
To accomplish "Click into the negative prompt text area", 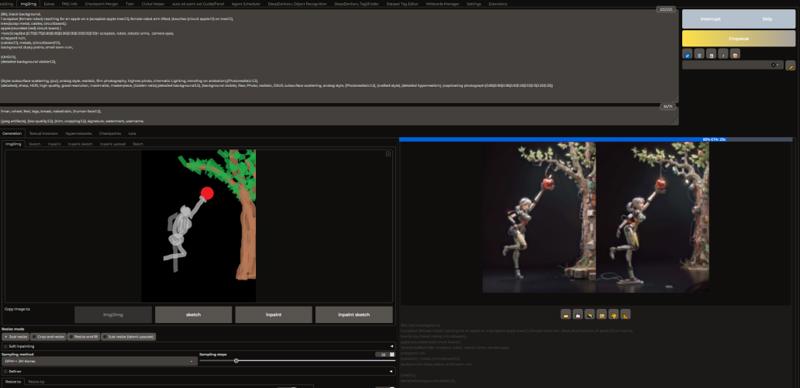I will click(339, 116).
